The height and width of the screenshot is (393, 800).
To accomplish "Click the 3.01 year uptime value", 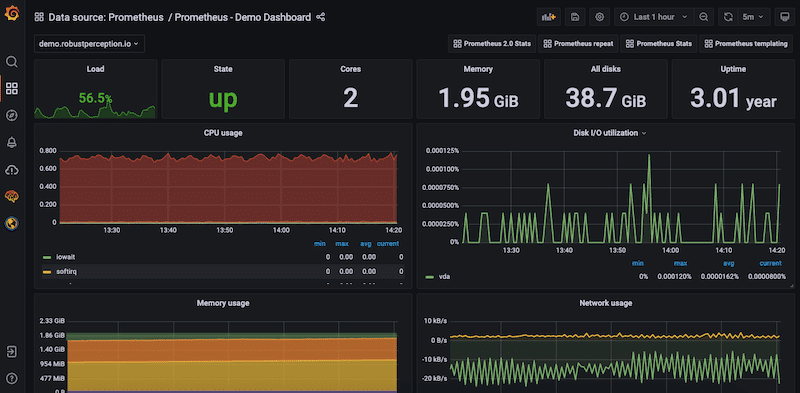I will [x=733, y=98].
